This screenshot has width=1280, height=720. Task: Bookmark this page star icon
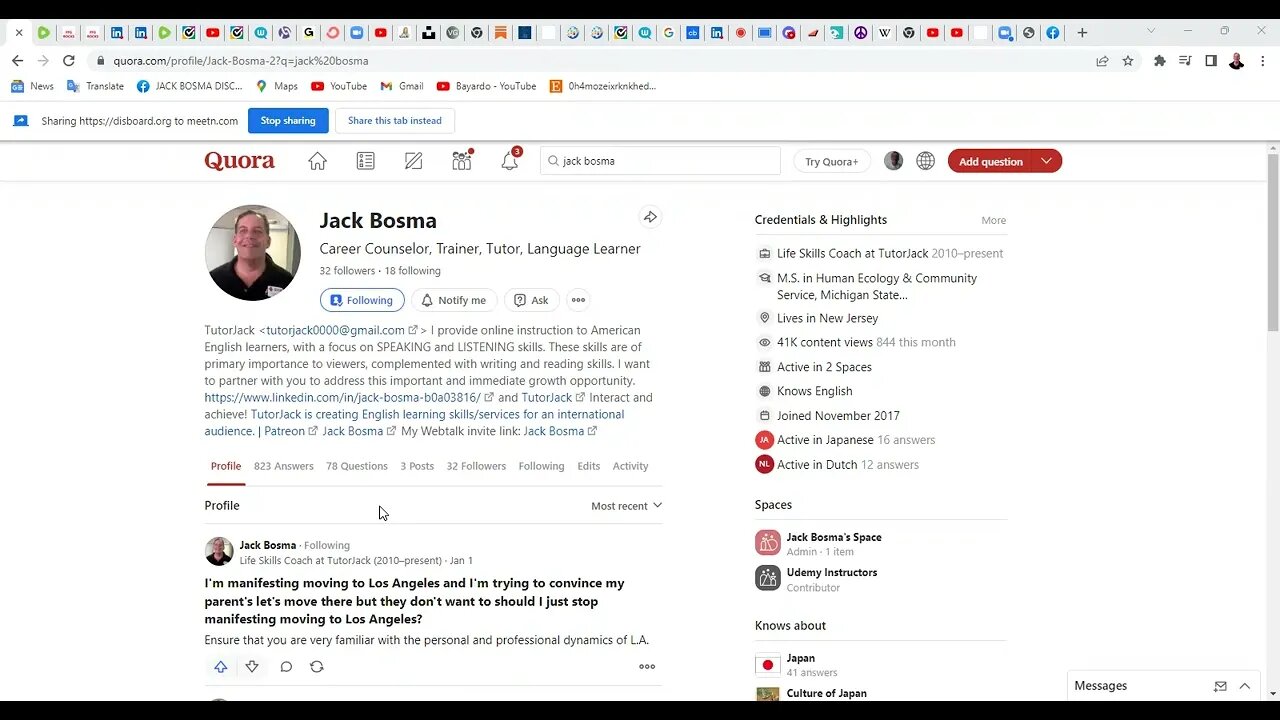click(x=1128, y=61)
